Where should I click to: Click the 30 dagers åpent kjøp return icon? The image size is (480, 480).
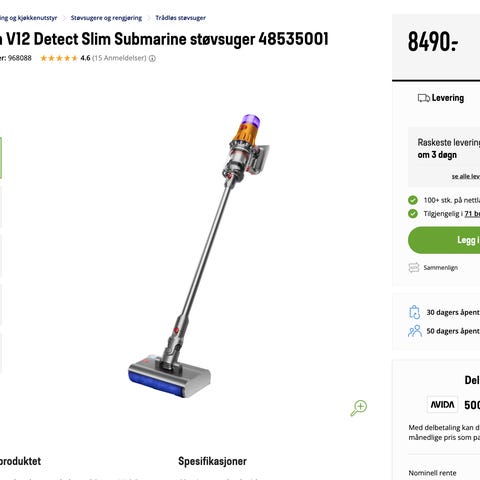coord(414,312)
